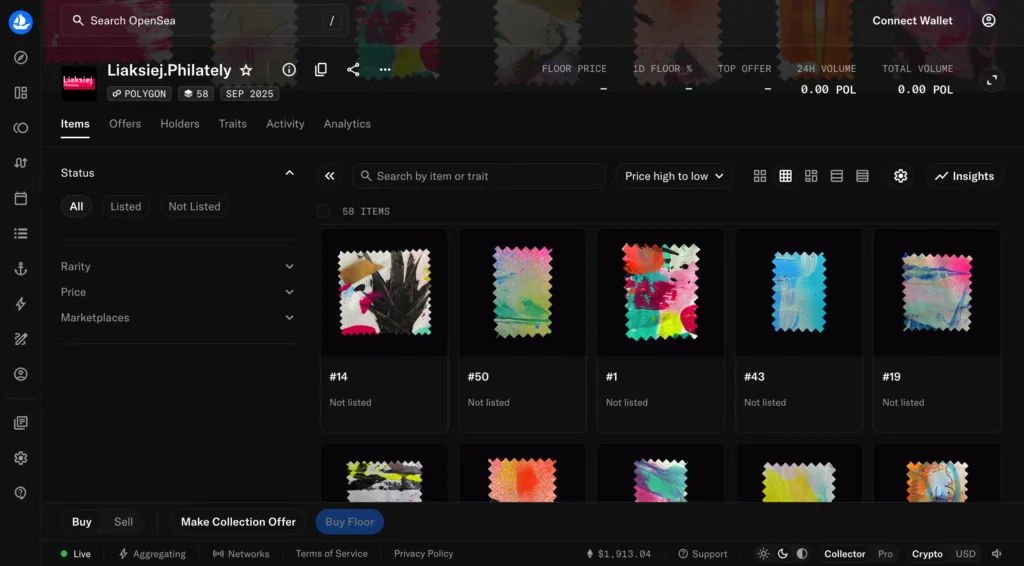Open the Help question mark icon
The height and width of the screenshot is (566, 1024).
pos(21,493)
